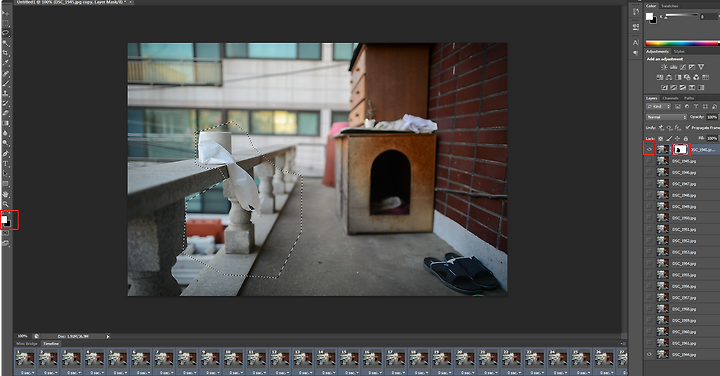720x376 pixels.
Task: Select the History Brush tool
Action: (6, 103)
